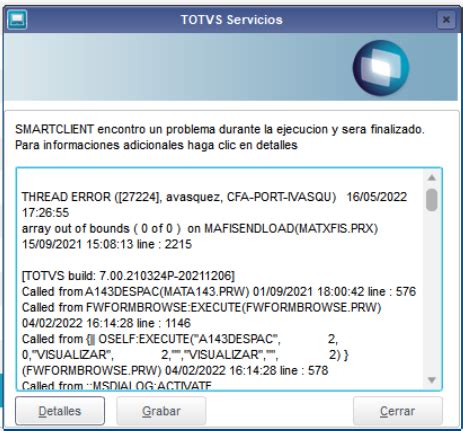463x431 pixels.
Task: Click the 'Called from ::MSDIALOG:ACTIVATE' line
Action: (117, 386)
